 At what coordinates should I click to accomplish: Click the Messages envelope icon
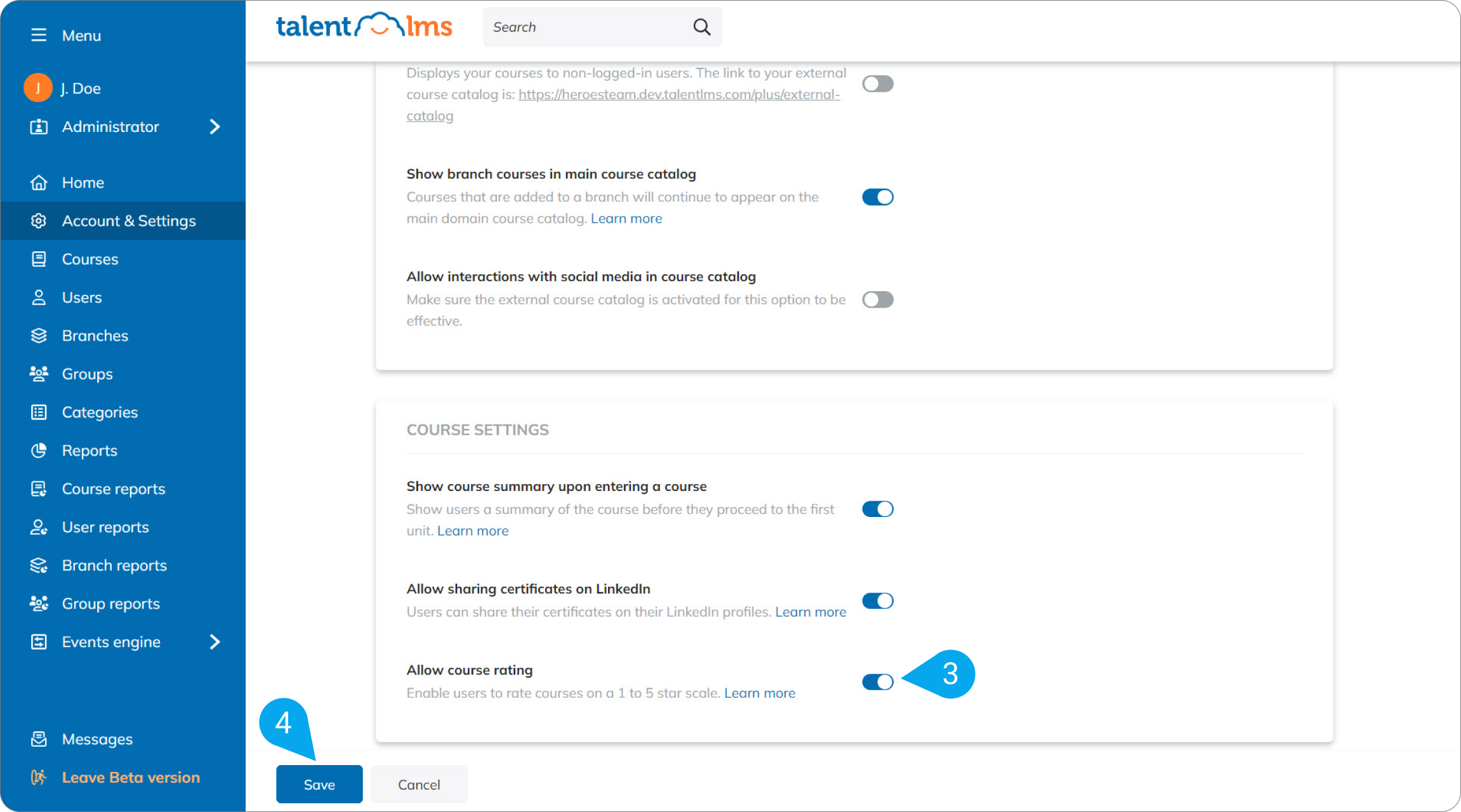coord(39,739)
